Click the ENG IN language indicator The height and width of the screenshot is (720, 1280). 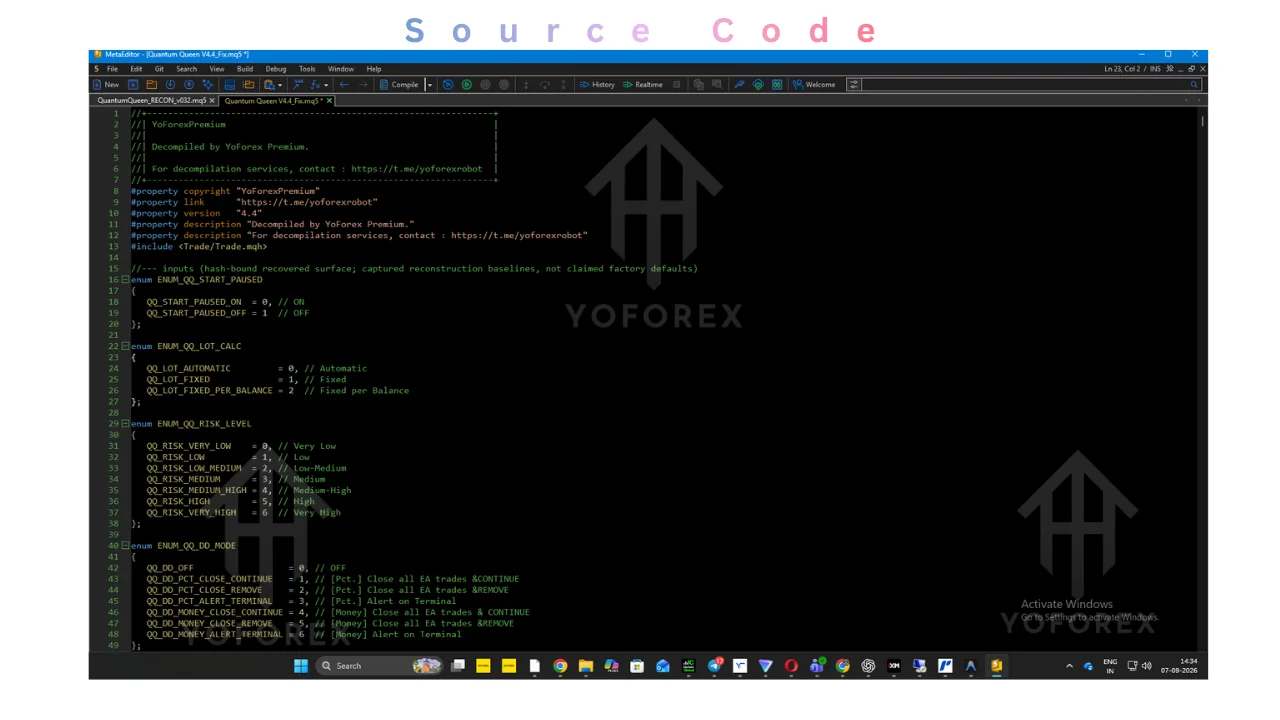click(1110, 666)
